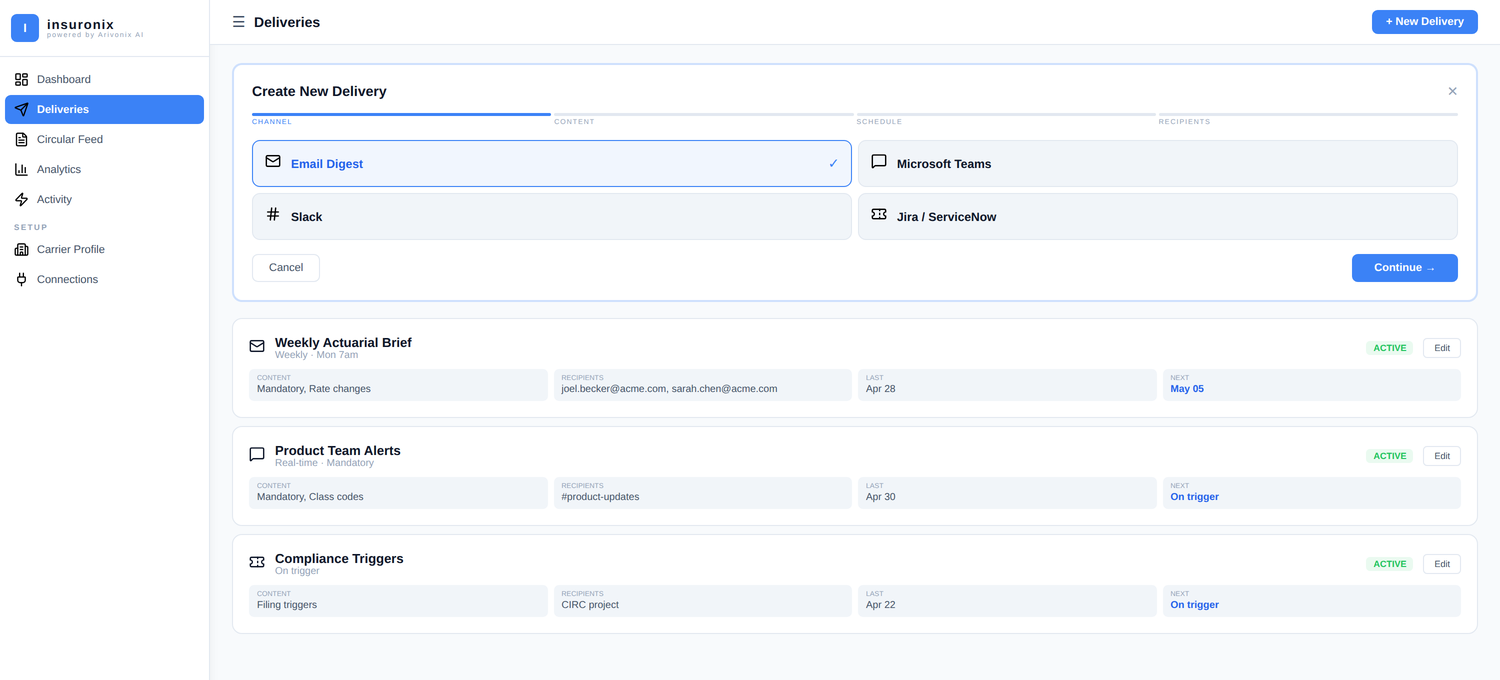1500x680 pixels.
Task: Select the Microsoft Teams channel option
Action: point(1158,163)
